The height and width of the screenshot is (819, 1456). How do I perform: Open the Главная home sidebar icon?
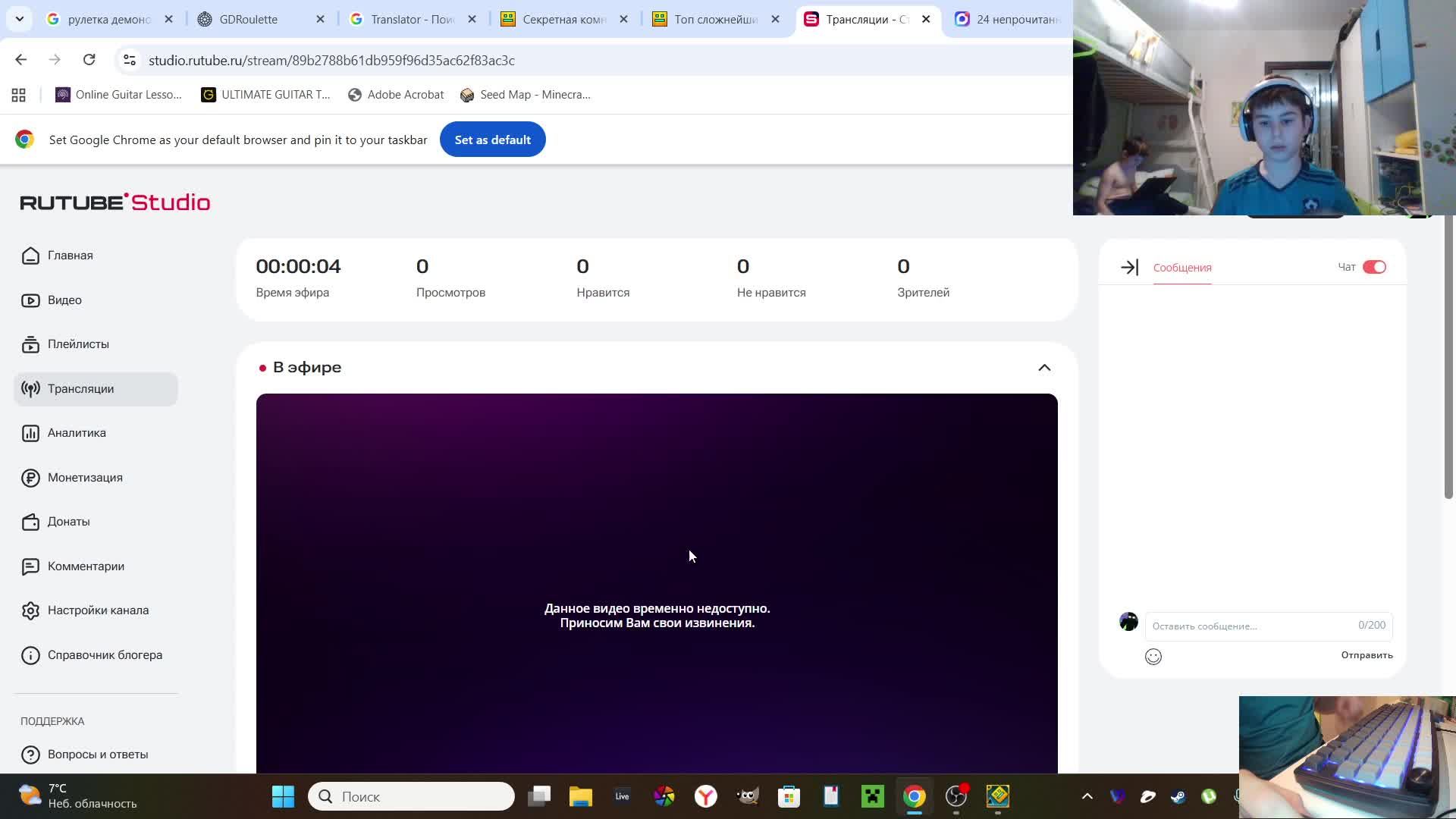[30, 256]
